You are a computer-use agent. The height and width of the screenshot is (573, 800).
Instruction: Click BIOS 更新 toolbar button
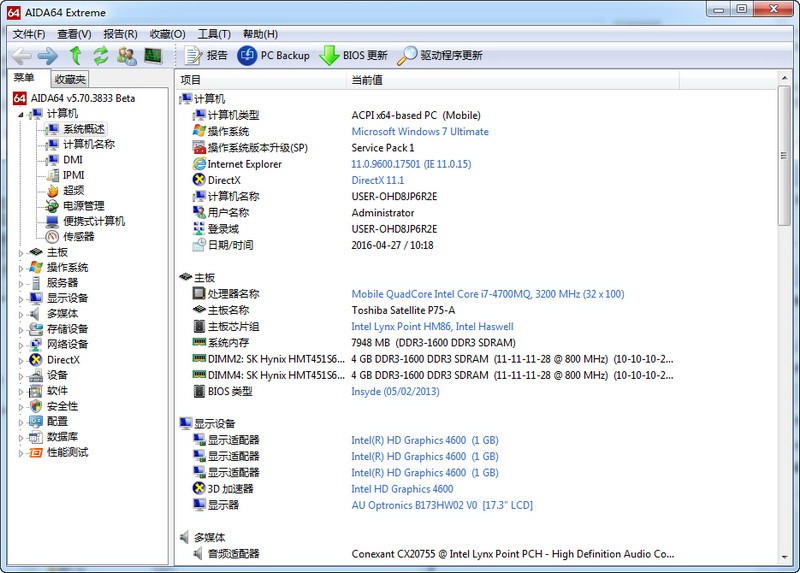pyautogui.click(x=354, y=56)
